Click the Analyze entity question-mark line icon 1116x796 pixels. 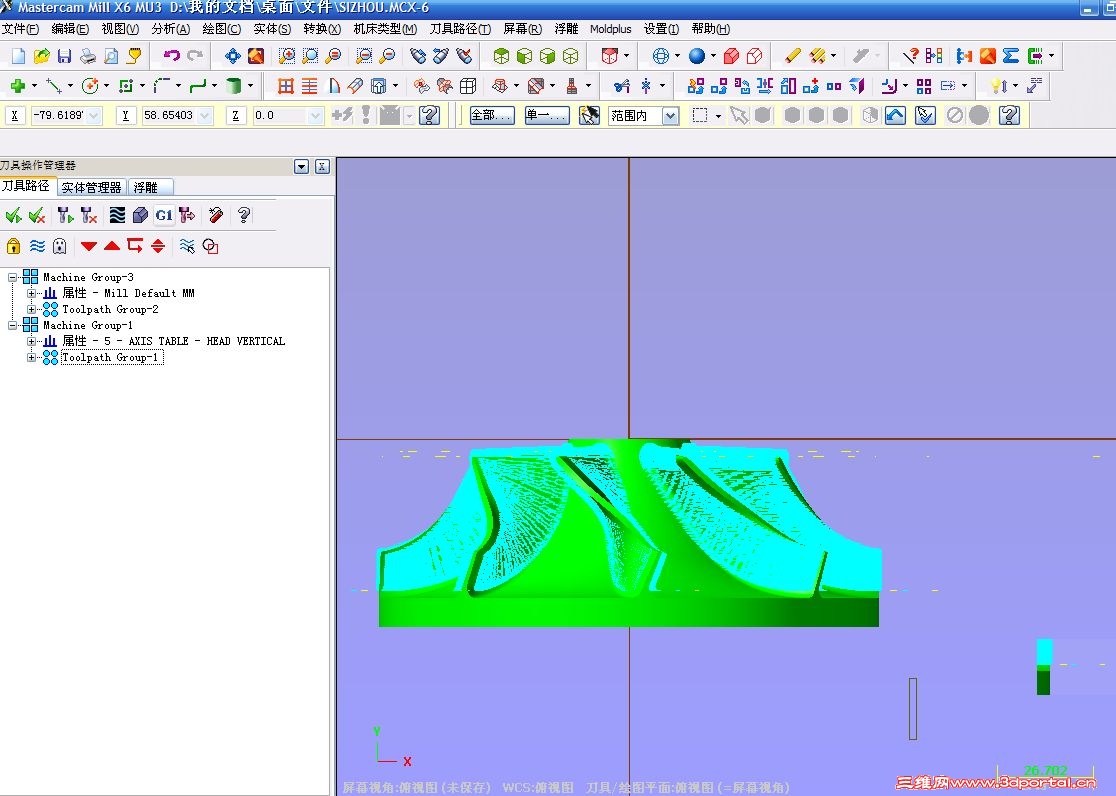(x=910, y=56)
